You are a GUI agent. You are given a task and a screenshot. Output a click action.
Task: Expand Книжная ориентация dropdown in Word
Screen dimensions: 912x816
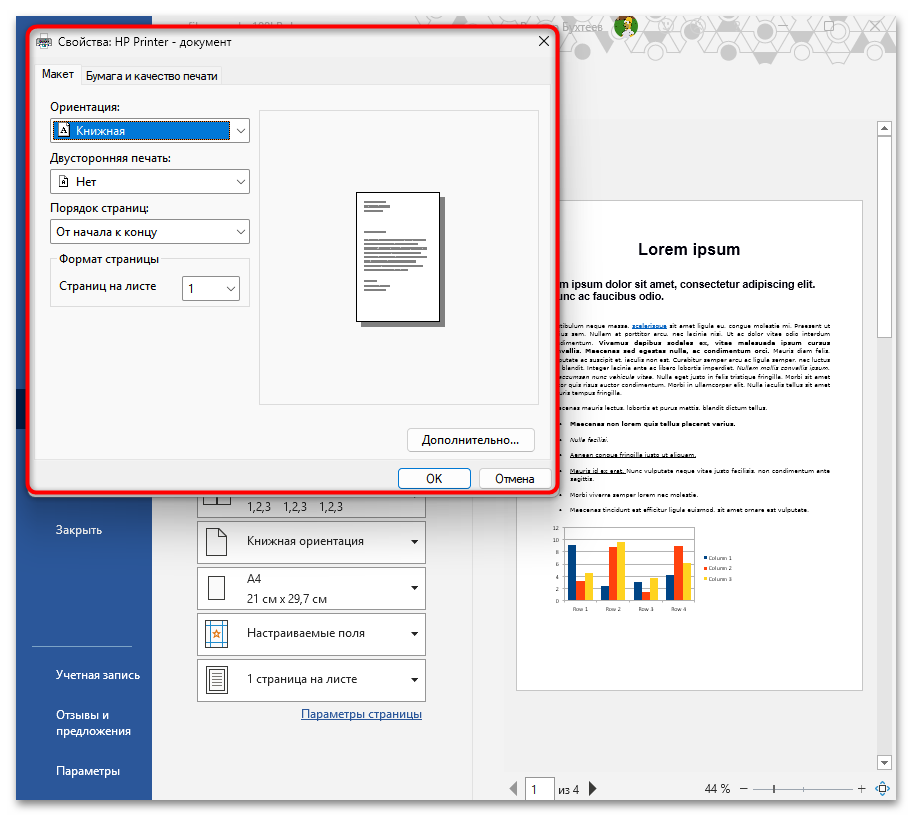pyautogui.click(x=311, y=541)
